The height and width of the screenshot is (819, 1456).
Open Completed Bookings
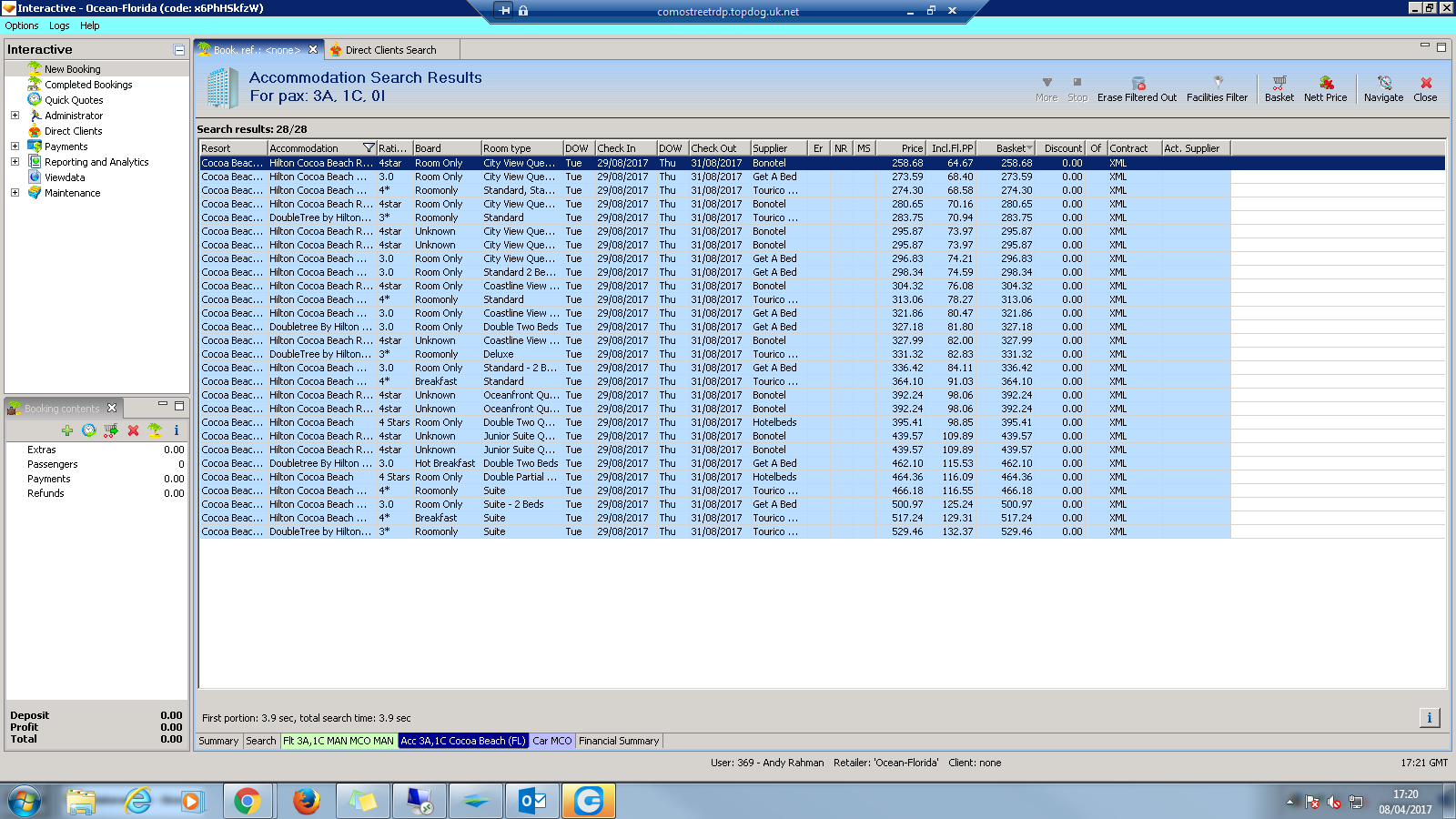88,85
